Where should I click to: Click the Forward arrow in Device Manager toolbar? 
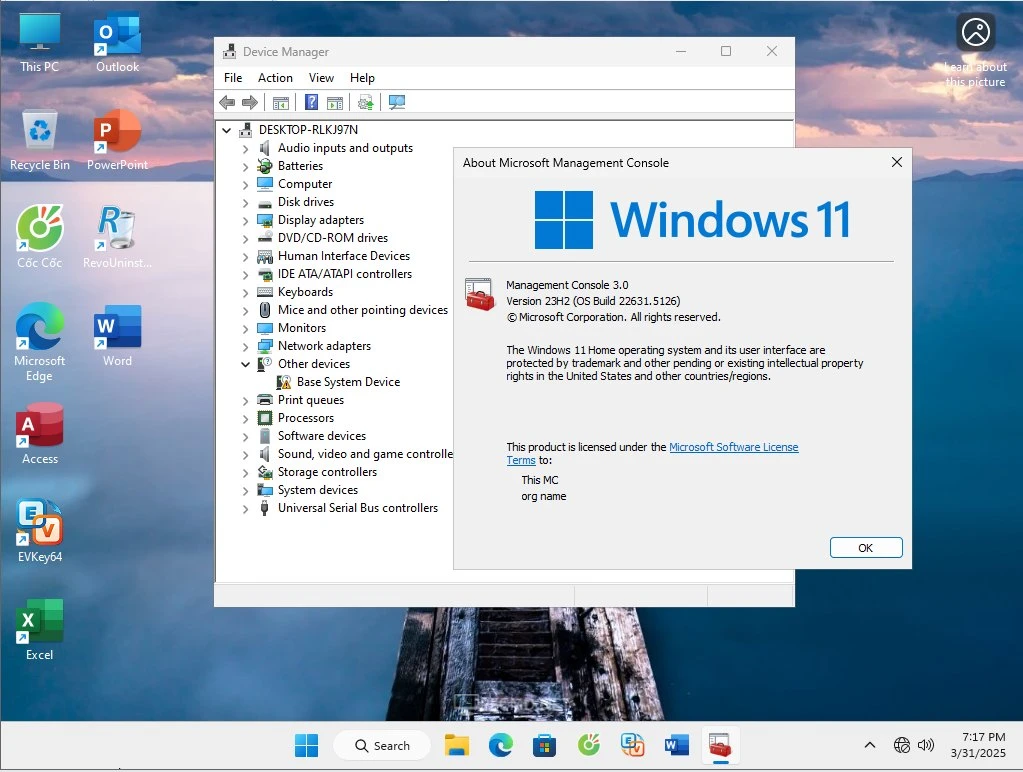(x=250, y=102)
